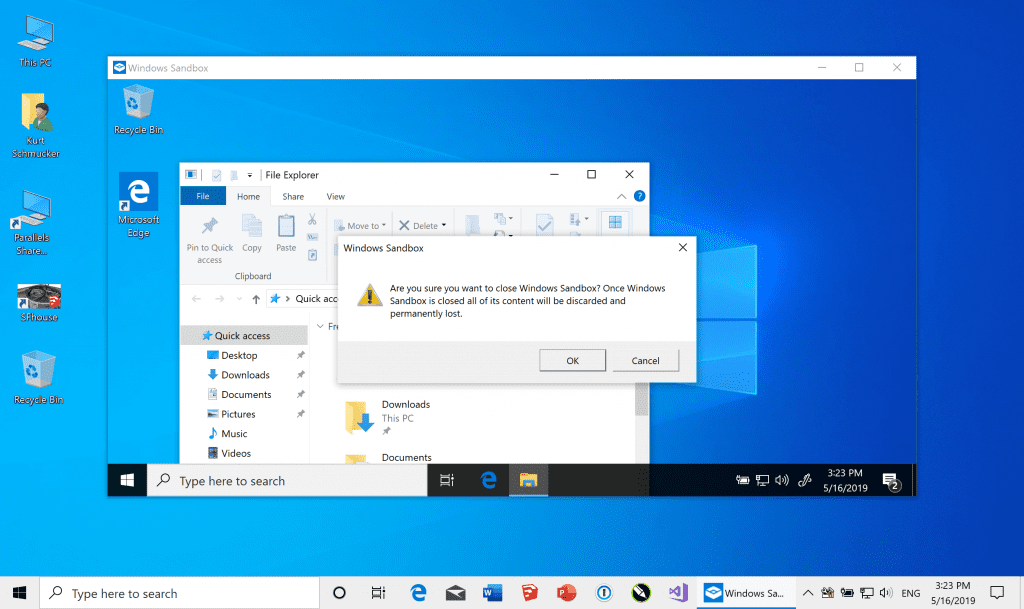The width and height of the screenshot is (1024, 609).
Task: Collapse the File Explorer ribbon with chevron
Action: (621, 196)
